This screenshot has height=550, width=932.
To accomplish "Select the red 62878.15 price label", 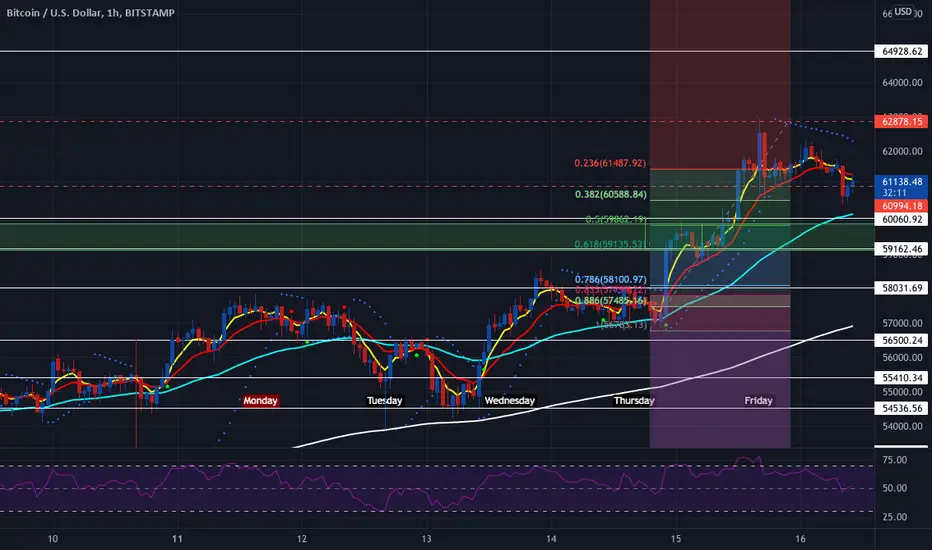I will click(x=902, y=121).
